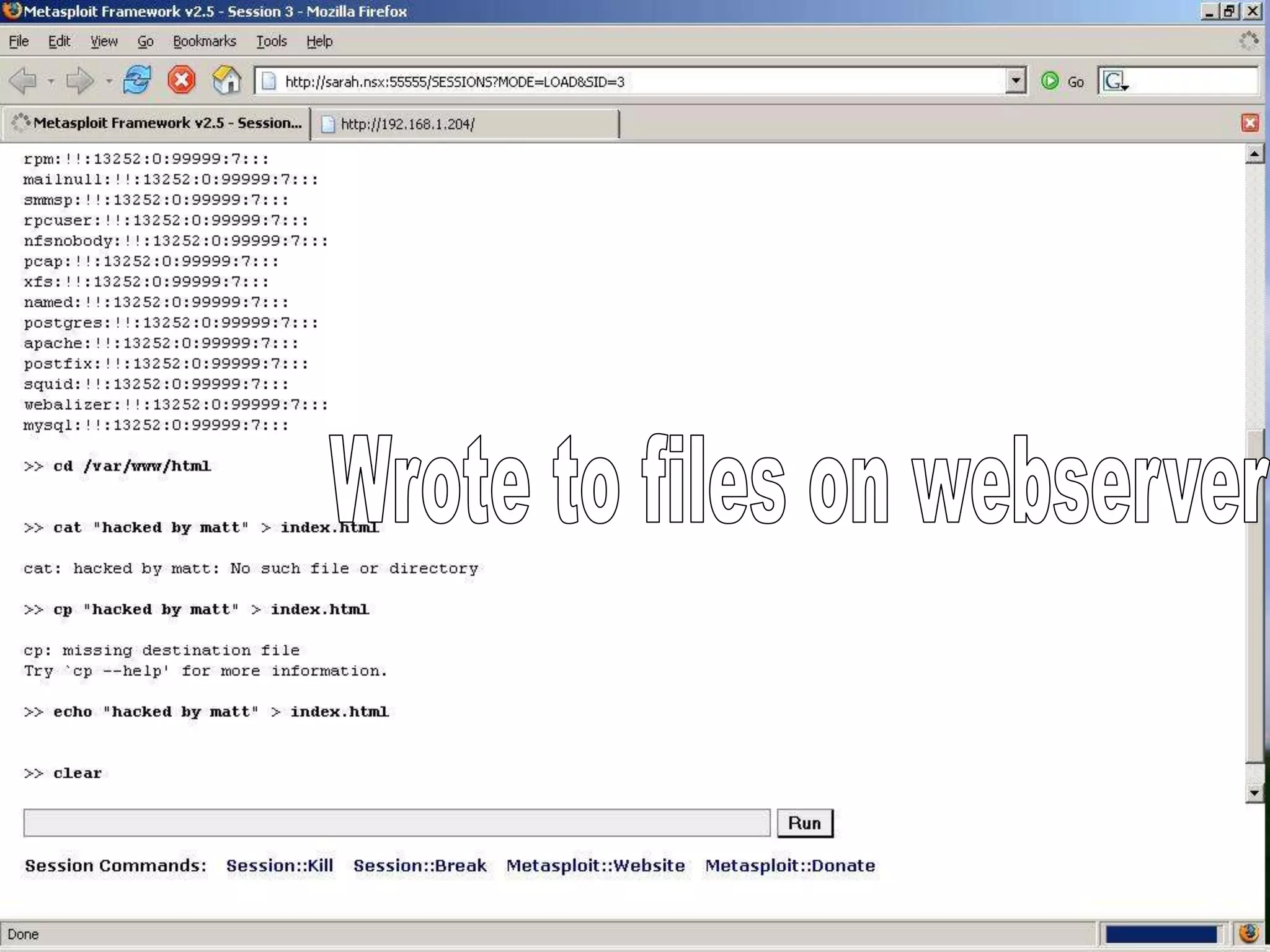Go to the Home page icon
The width and height of the screenshot is (1270, 952).
[227, 81]
